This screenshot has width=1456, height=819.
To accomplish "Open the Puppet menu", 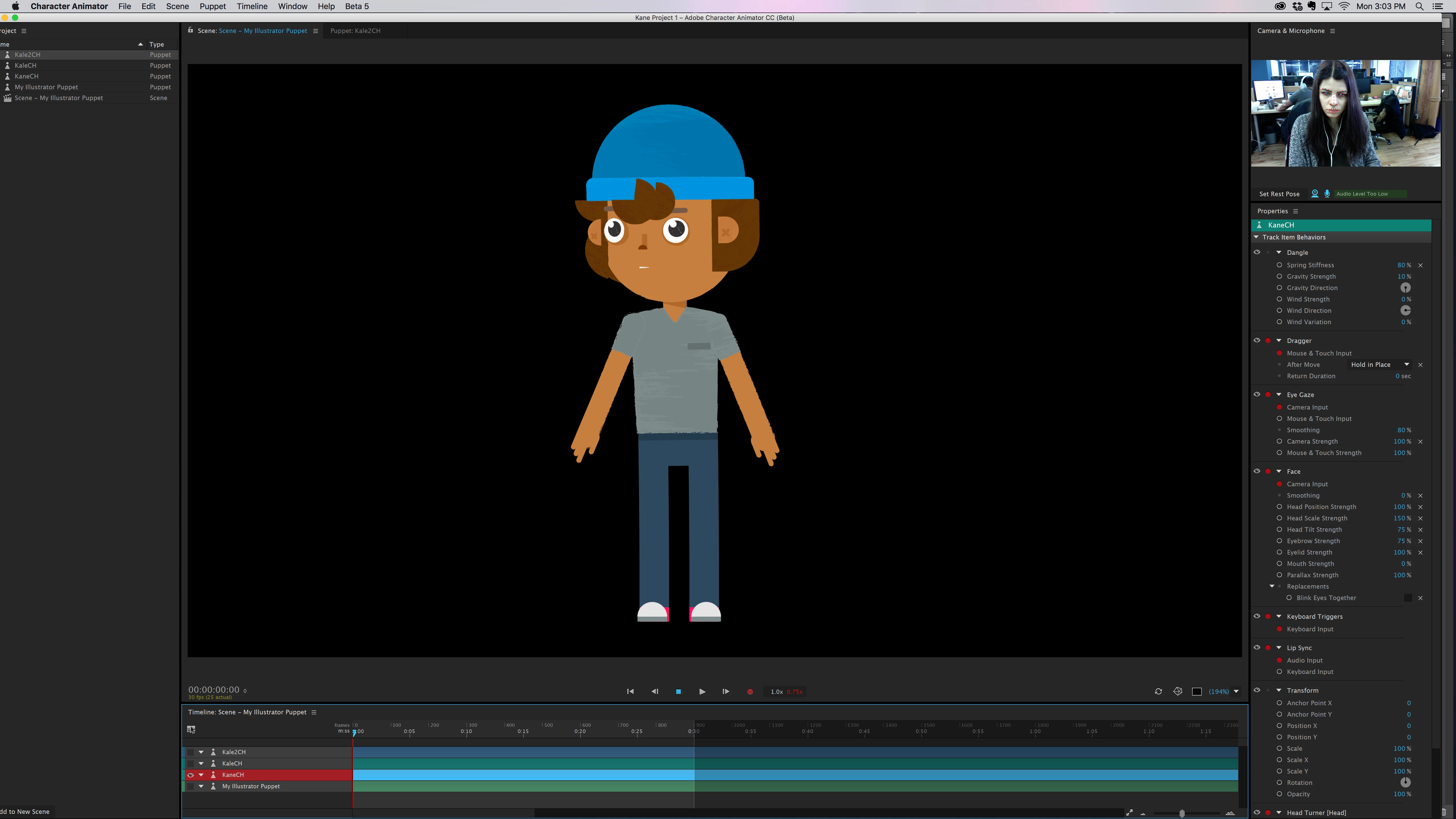I will pyautogui.click(x=212, y=6).
